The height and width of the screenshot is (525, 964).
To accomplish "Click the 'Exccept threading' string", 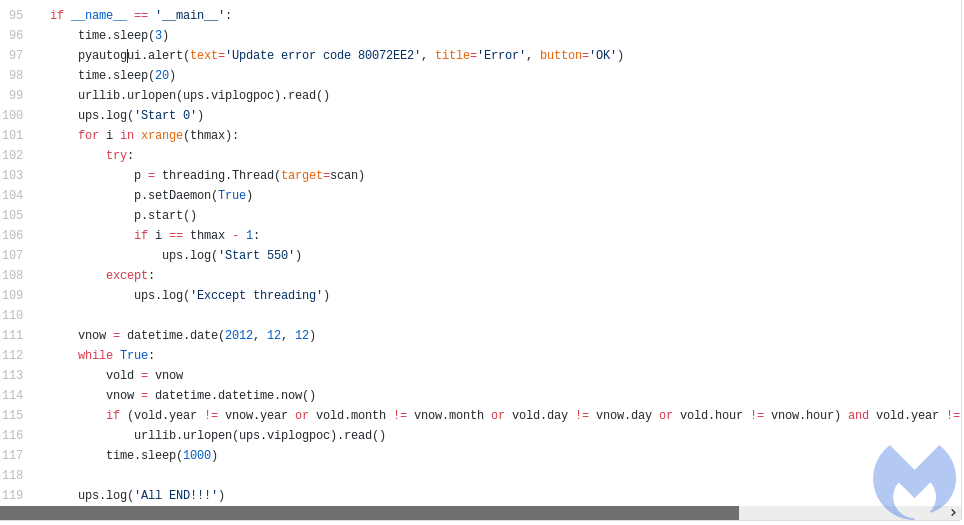I will [255, 296].
